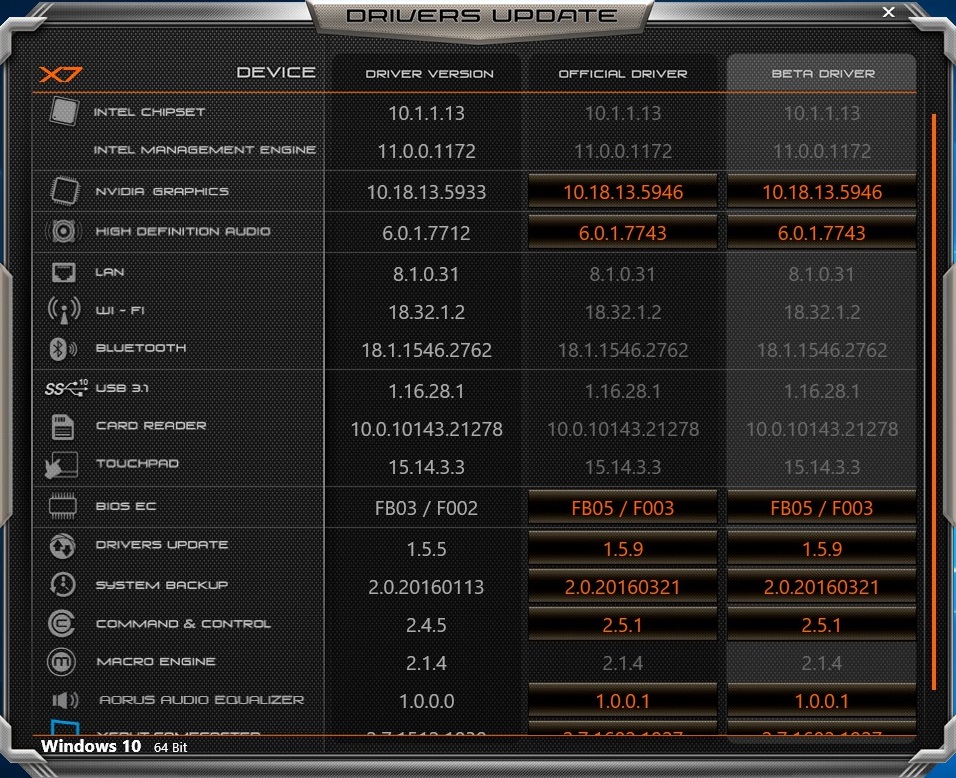Viewport: 956px width, 778px height.
Task: Click the X7 logo
Action: [x=60, y=74]
